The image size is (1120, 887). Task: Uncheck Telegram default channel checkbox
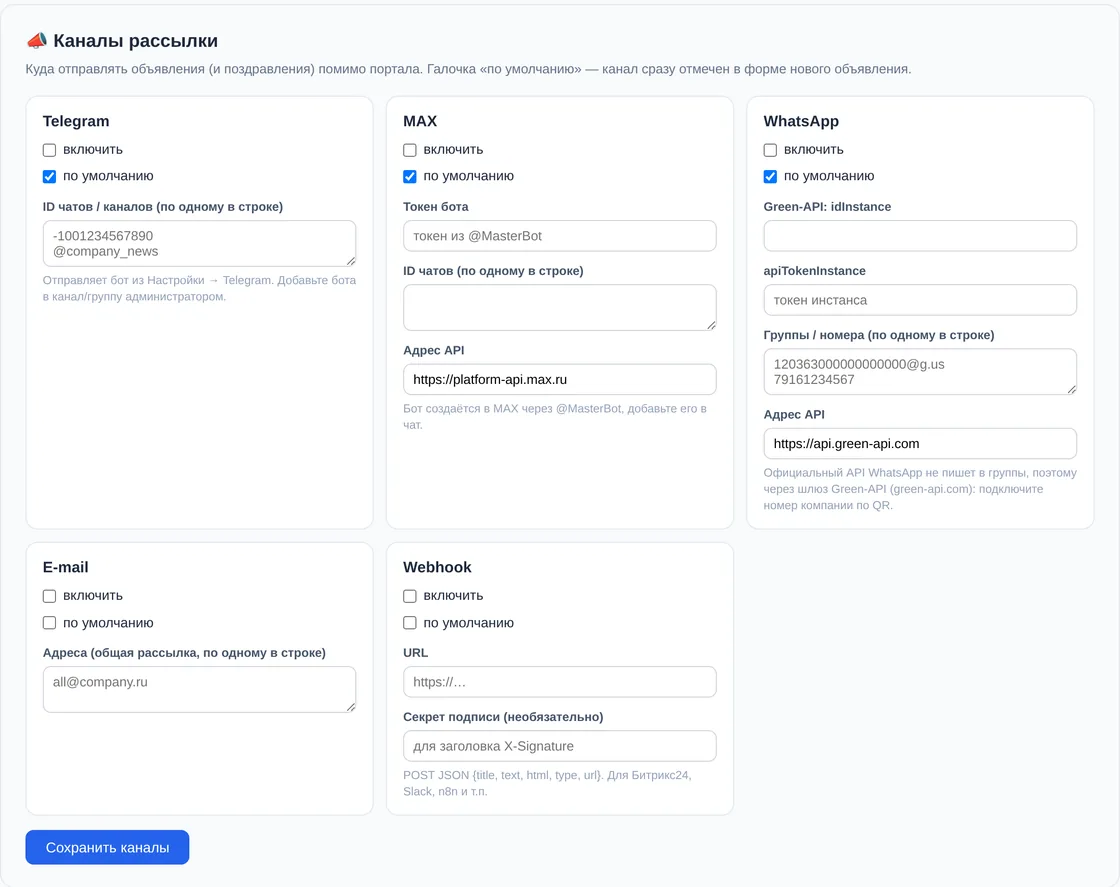point(49,176)
